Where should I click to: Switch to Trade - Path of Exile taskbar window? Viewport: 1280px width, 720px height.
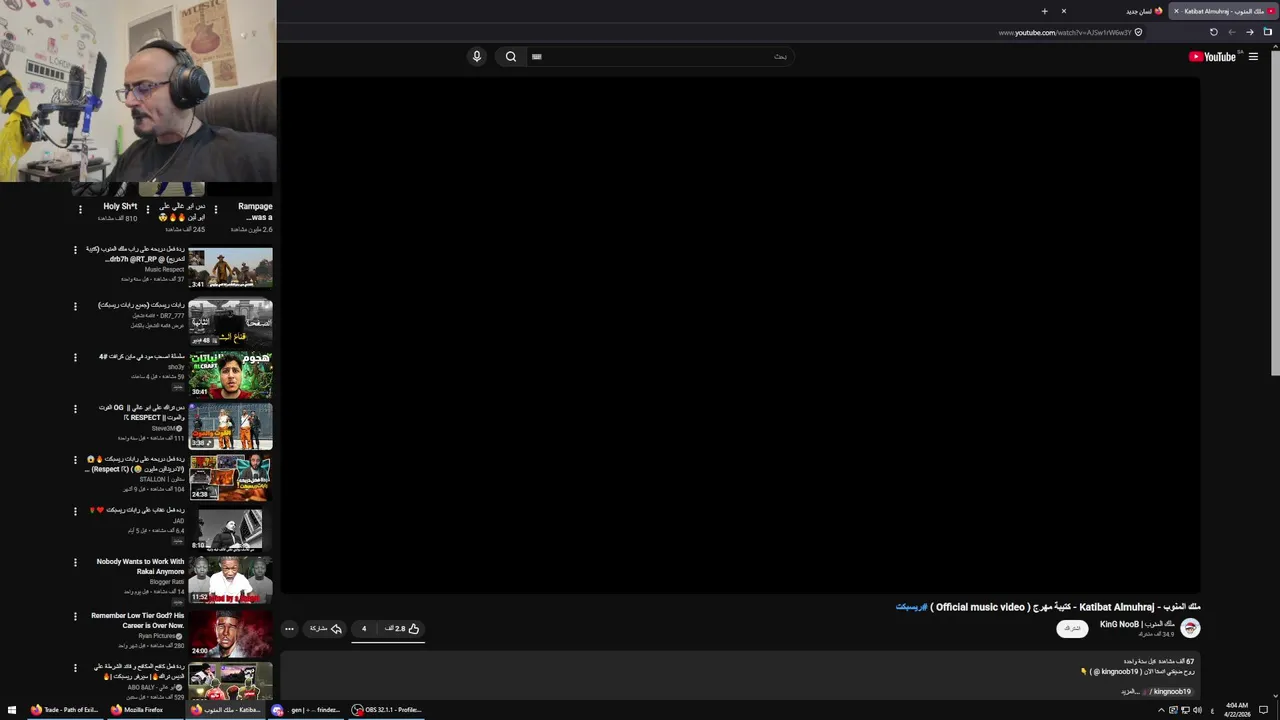64,710
